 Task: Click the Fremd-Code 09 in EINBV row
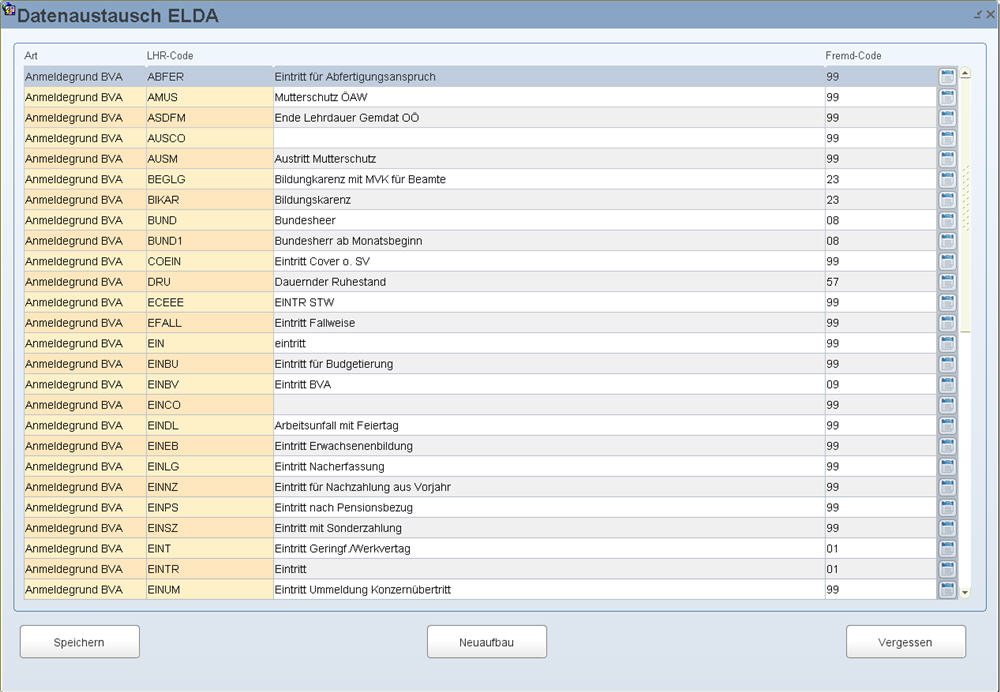[881, 384]
